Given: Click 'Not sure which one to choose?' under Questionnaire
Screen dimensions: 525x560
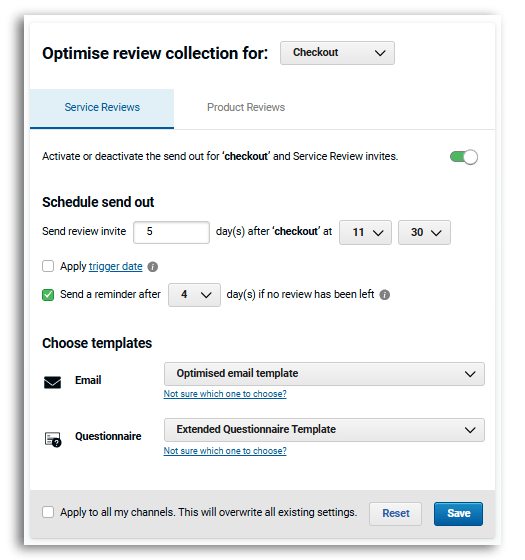Looking at the screenshot, I should coord(225,451).
